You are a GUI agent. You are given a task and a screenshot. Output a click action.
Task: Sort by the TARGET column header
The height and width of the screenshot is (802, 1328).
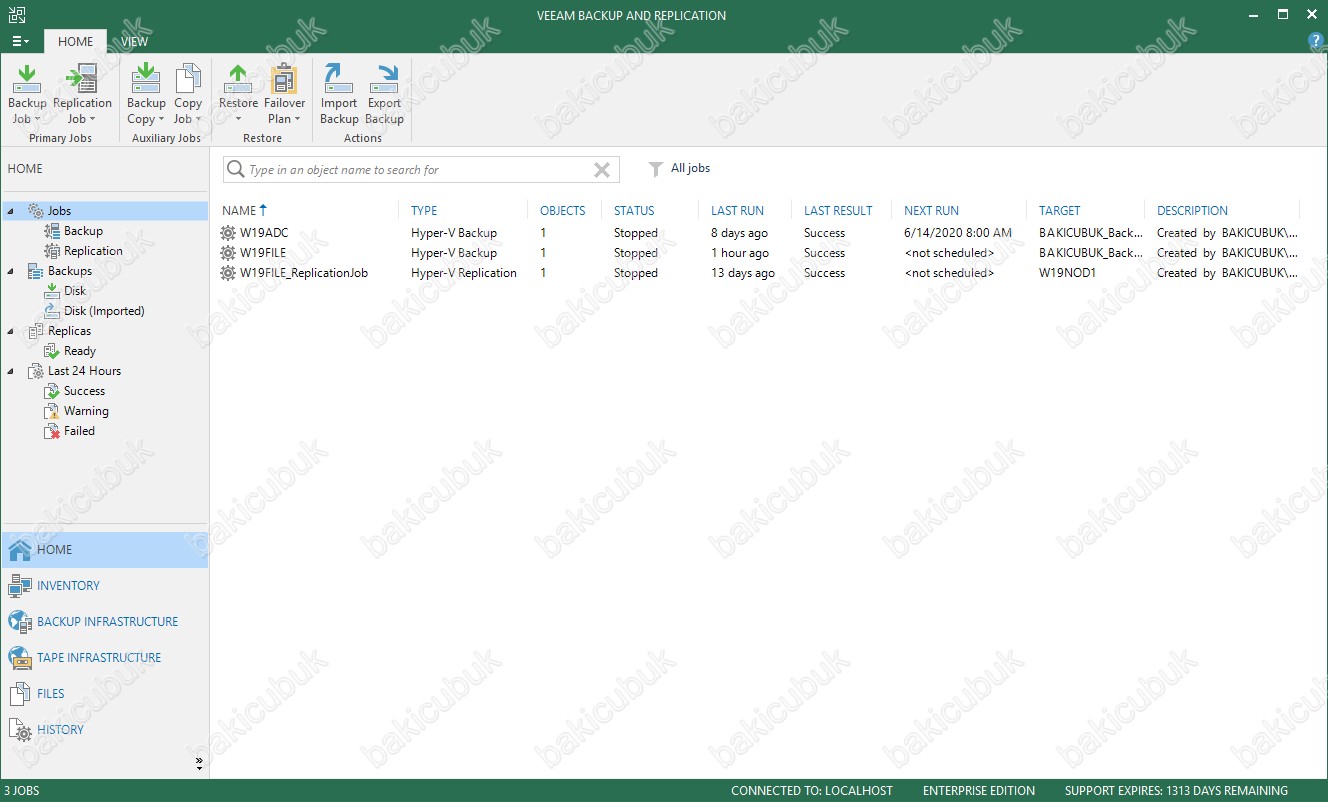pyautogui.click(x=1059, y=211)
